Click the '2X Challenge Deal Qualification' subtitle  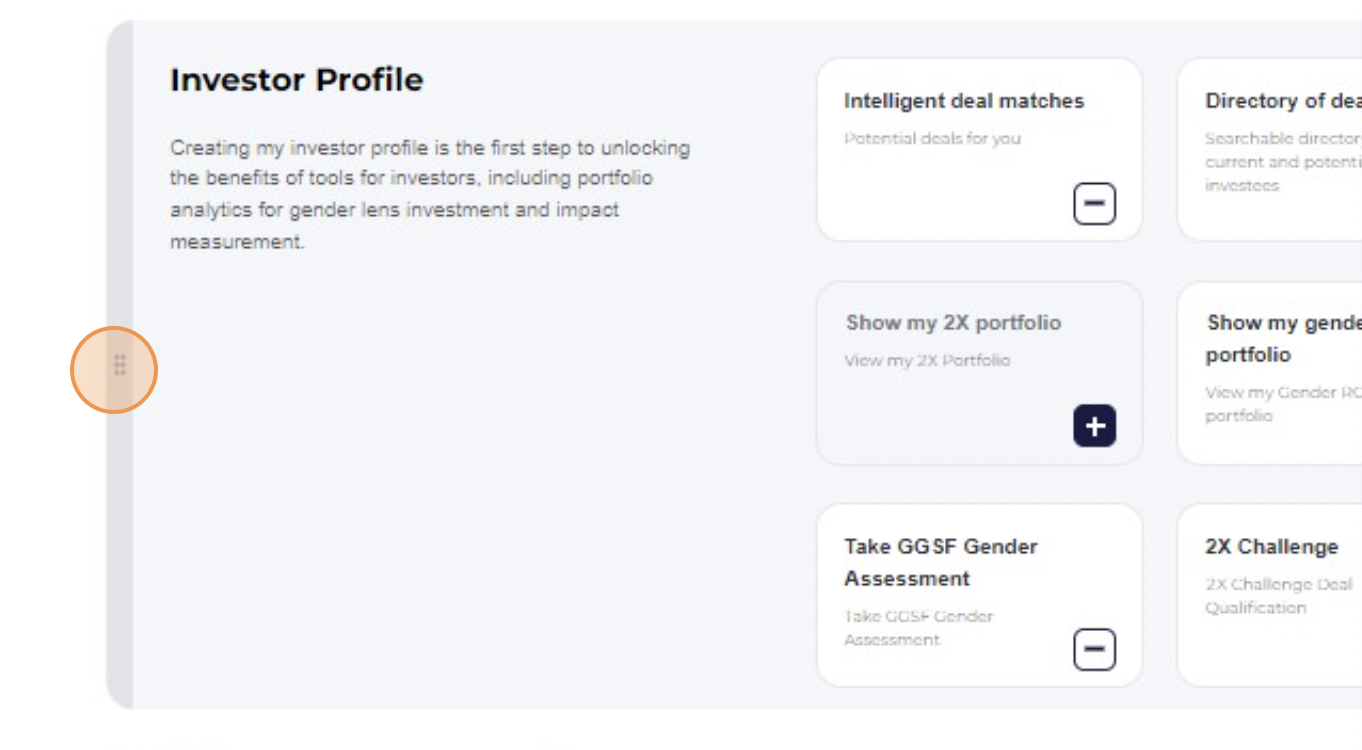click(1278, 596)
